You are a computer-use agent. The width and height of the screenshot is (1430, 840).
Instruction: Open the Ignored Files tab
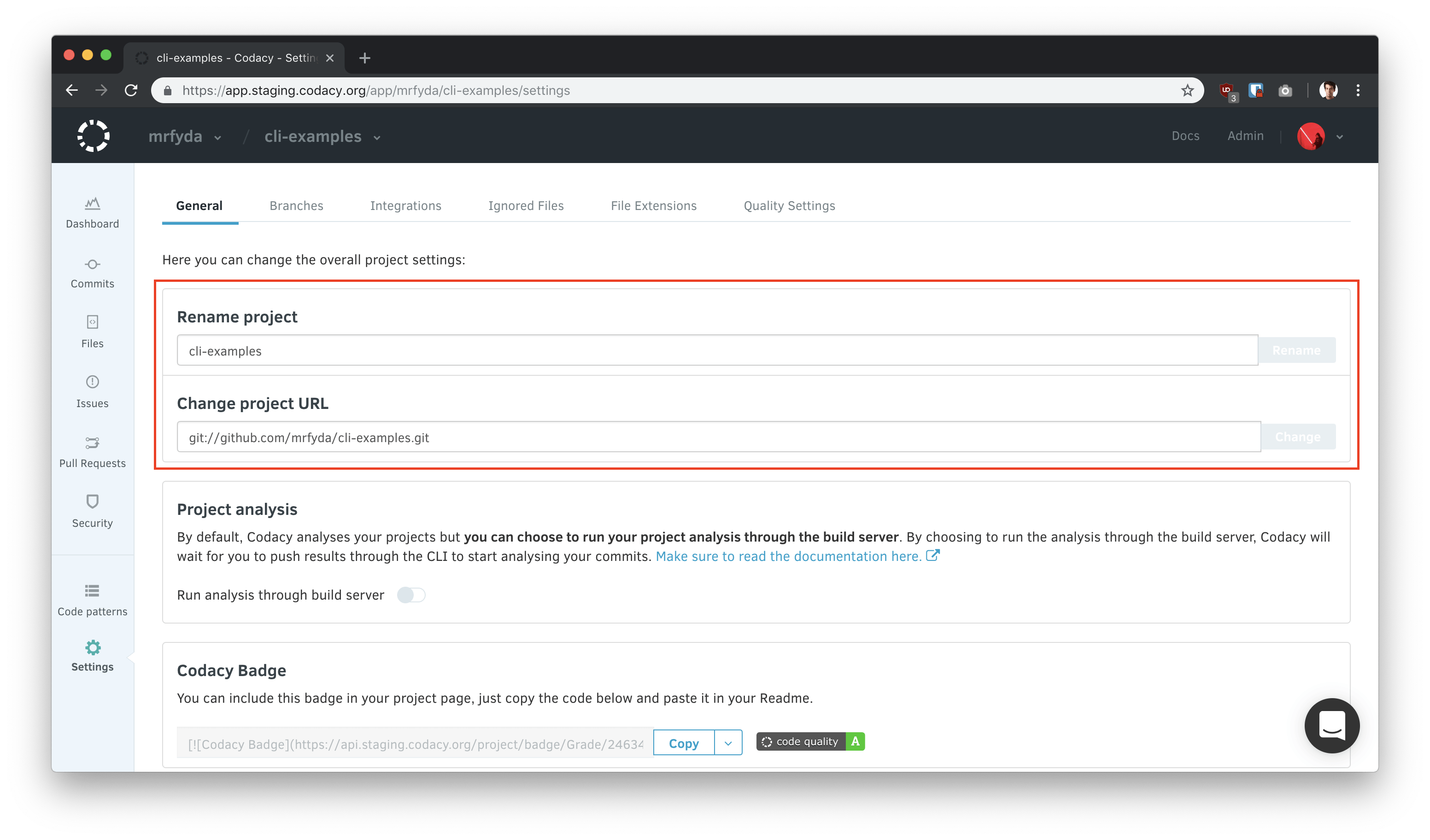pyautogui.click(x=526, y=206)
